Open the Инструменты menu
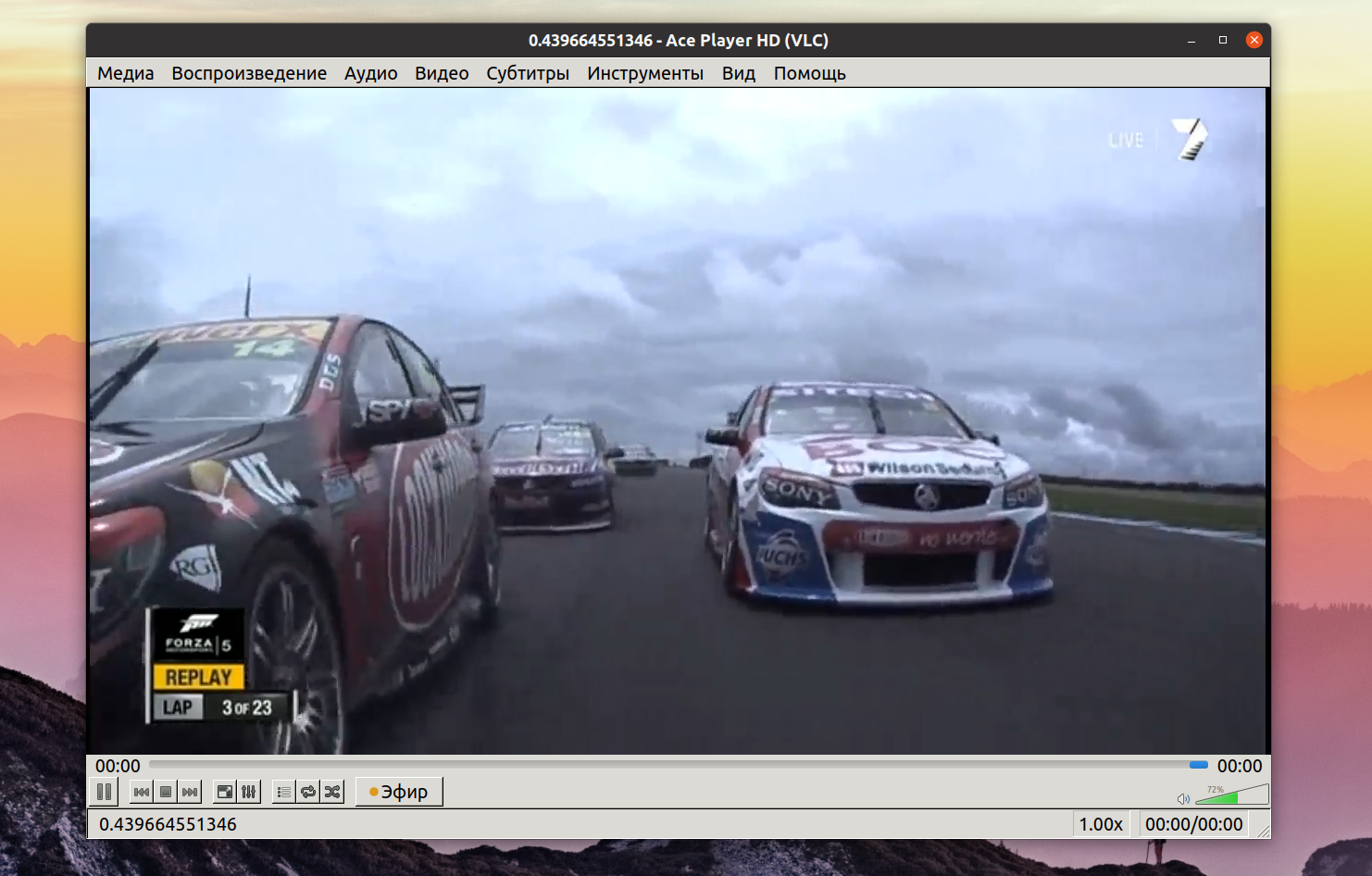This screenshot has height=876, width=1372. coord(645,73)
